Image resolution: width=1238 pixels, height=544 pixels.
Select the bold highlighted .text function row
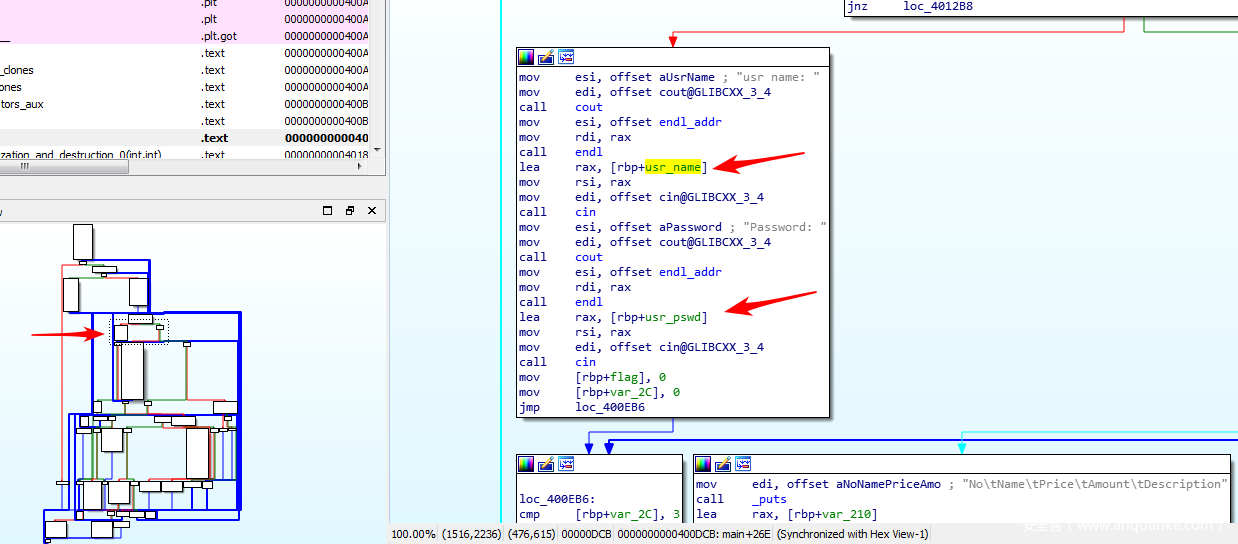point(185,138)
